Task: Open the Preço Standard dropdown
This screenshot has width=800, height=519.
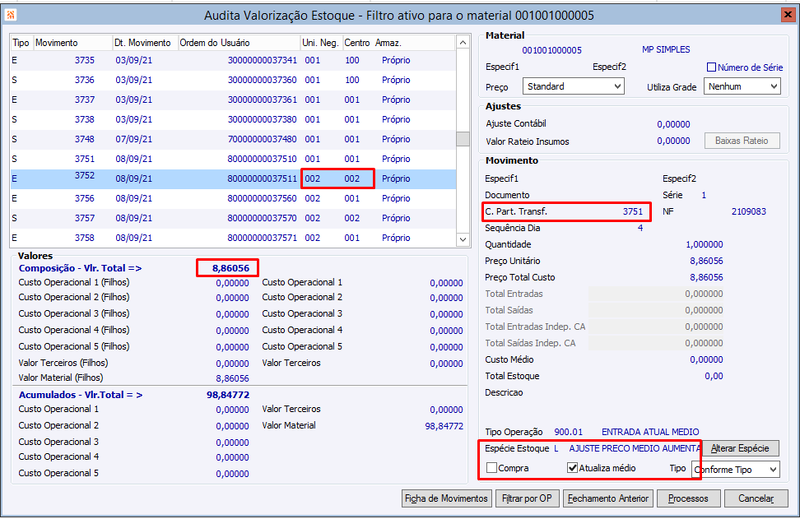Action: [x=573, y=86]
